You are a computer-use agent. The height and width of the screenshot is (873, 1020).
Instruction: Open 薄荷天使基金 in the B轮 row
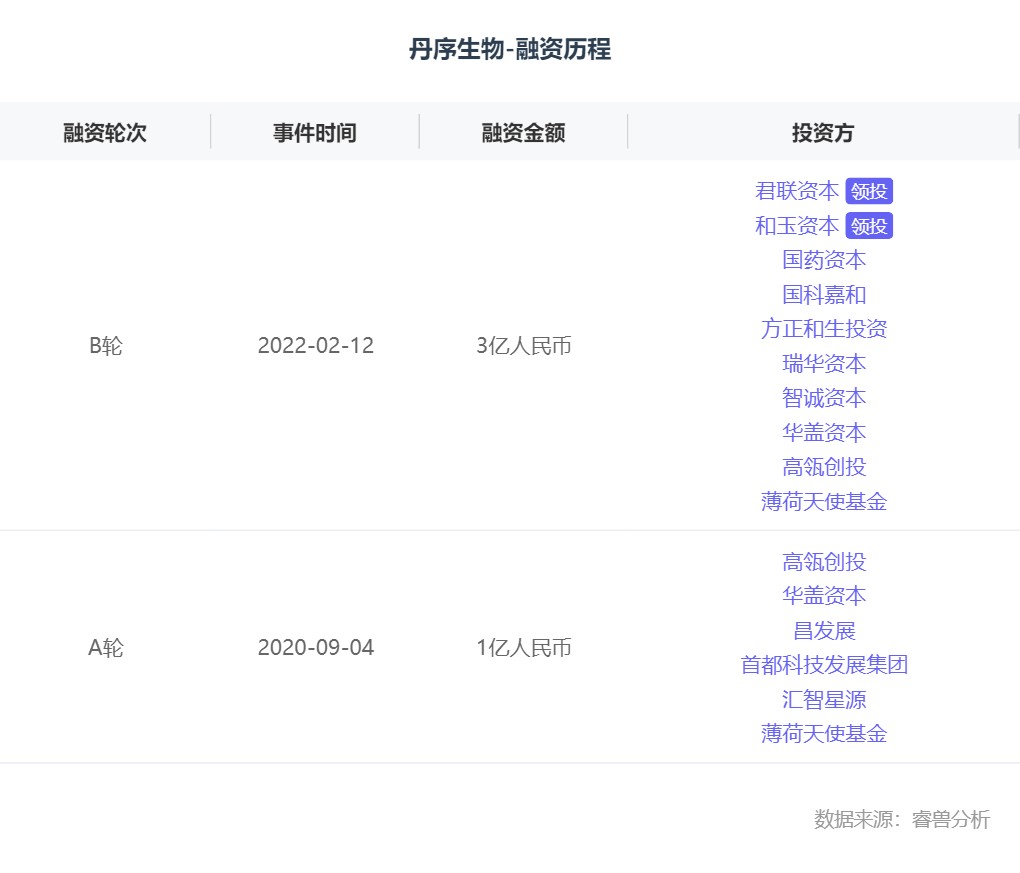tap(824, 502)
